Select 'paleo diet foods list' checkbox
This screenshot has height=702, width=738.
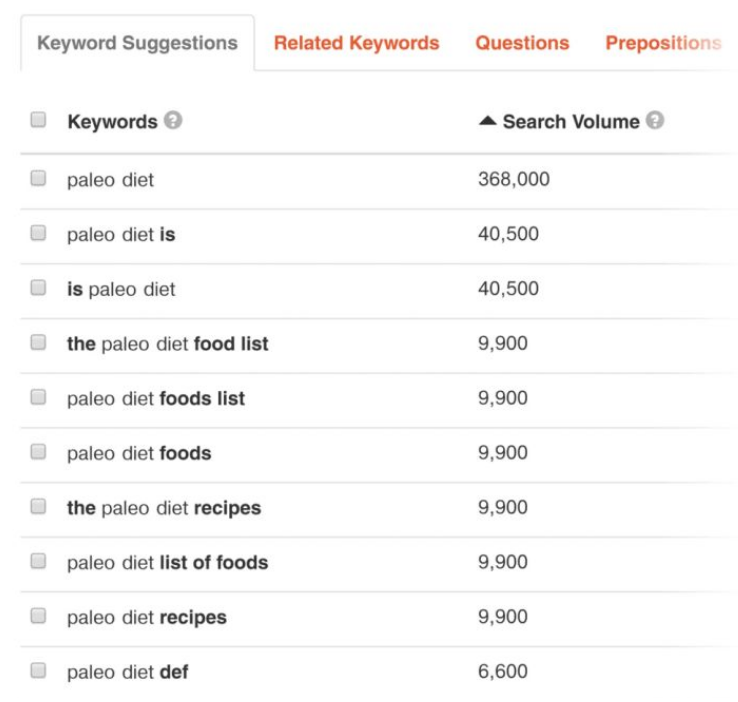click(38, 397)
